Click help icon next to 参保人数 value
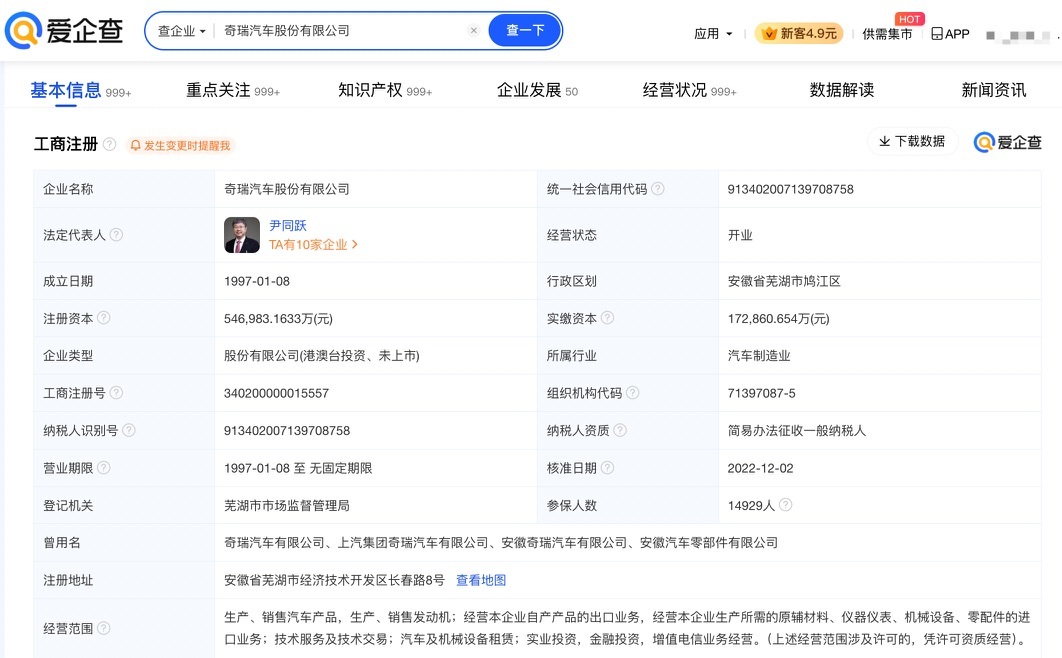The image size is (1062, 658). pos(785,505)
